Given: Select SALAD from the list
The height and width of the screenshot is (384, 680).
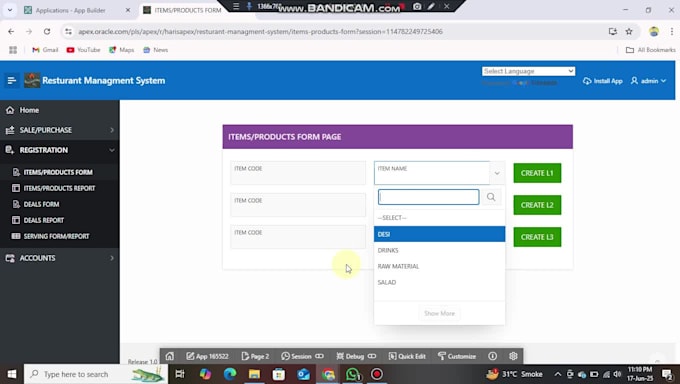Looking at the screenshot, I should click(x=439, y=282).
